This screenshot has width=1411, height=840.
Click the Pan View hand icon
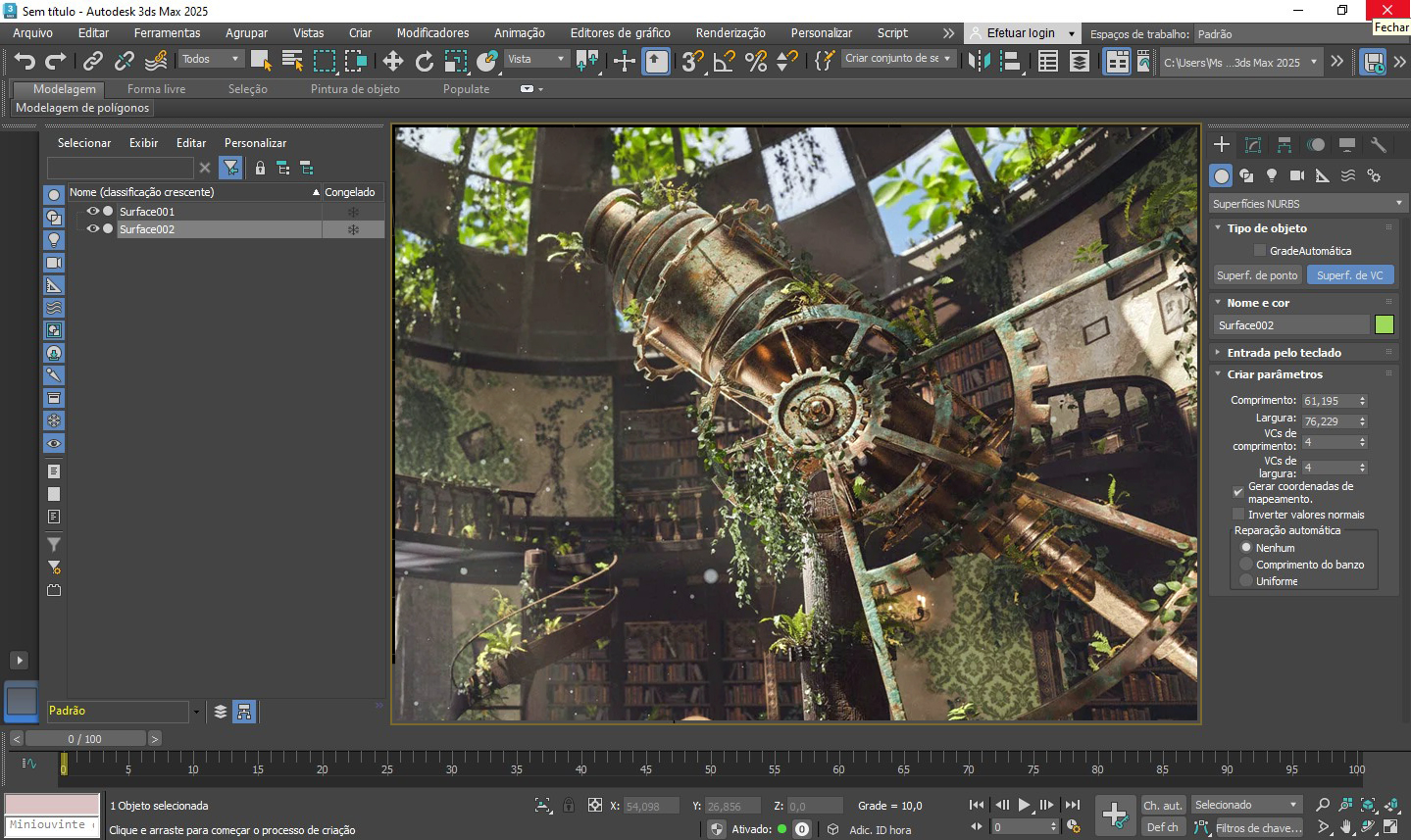pyautogui.click(x=1346, y=827)
